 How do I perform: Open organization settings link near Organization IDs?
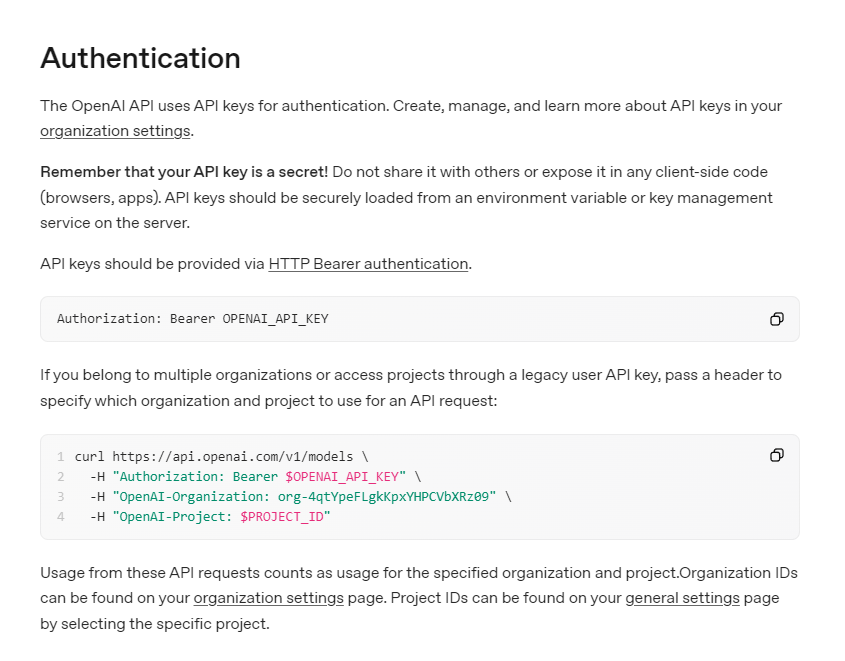[x=268, y=598]
